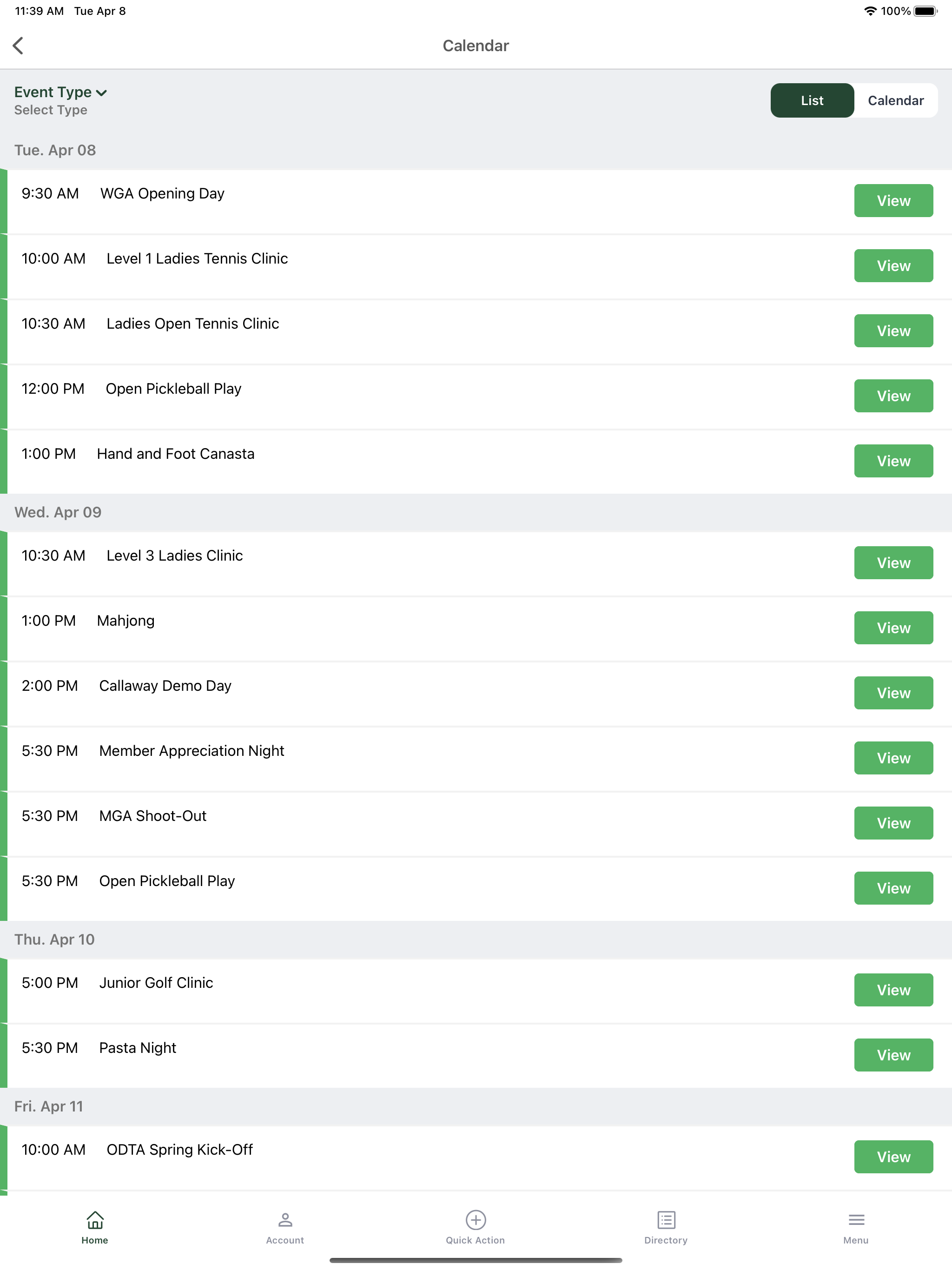Tap the Quick Action plus icon
Screen dimensions: 952x1270
tap(476, 1219)
